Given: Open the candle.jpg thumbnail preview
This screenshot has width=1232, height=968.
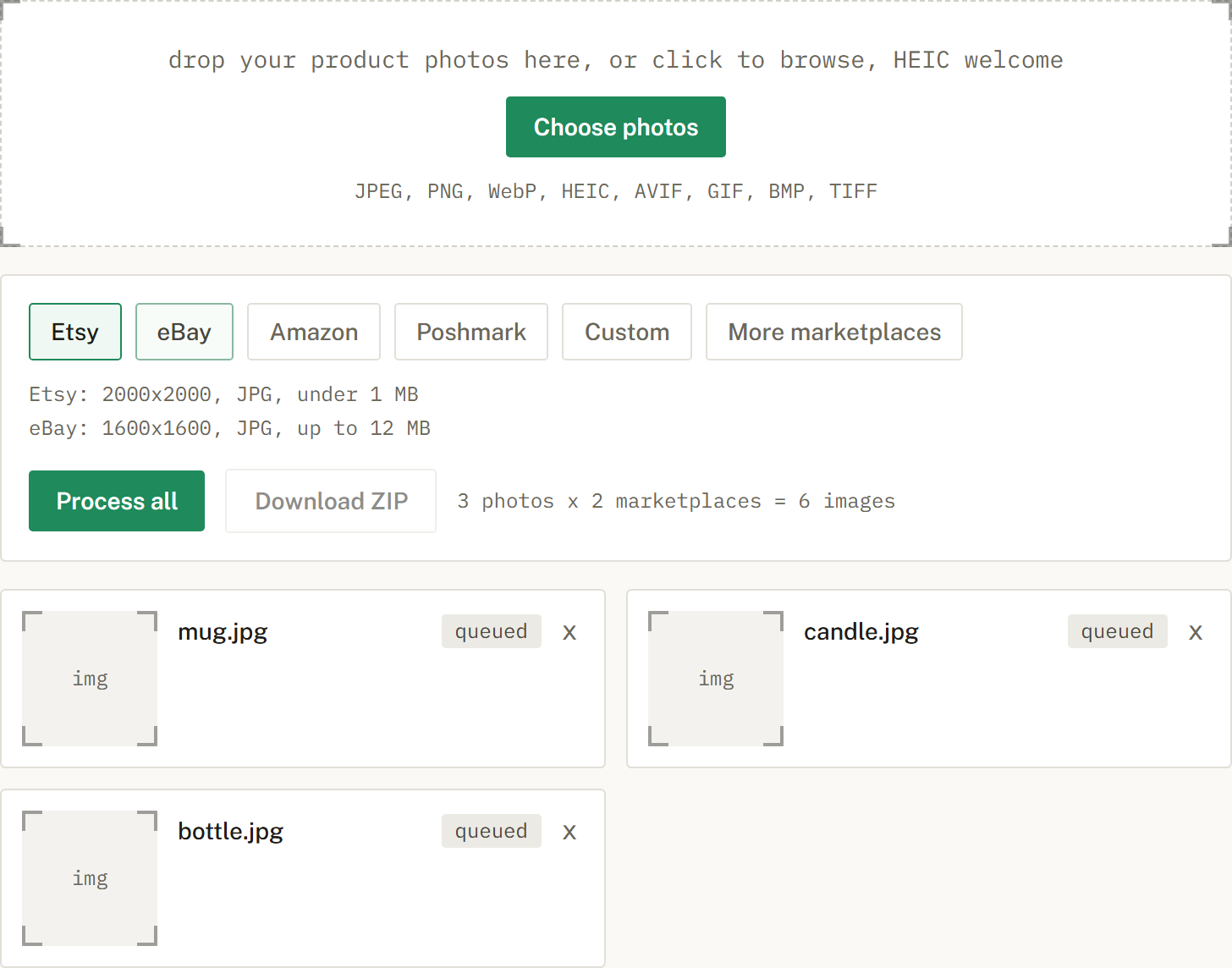Looking at the screenshot, I should point(716,679).
